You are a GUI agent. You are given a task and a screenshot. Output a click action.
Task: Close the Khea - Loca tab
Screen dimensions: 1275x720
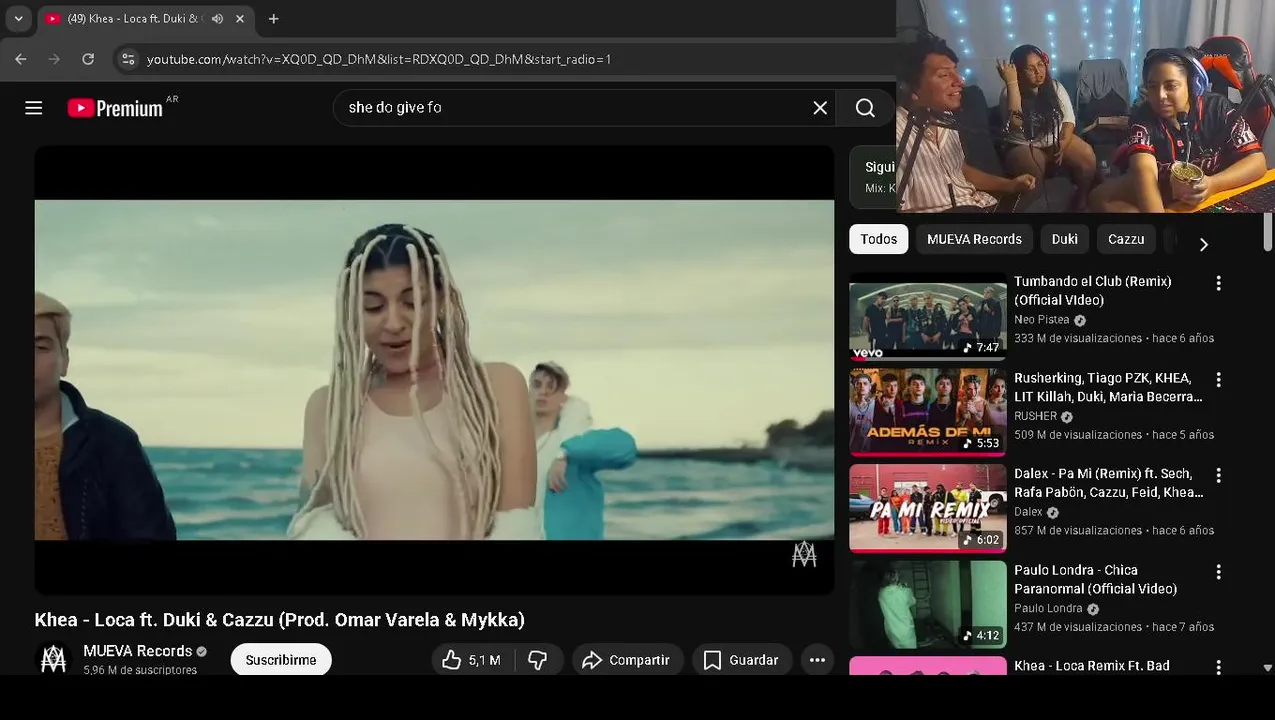[x=241, y=19]
